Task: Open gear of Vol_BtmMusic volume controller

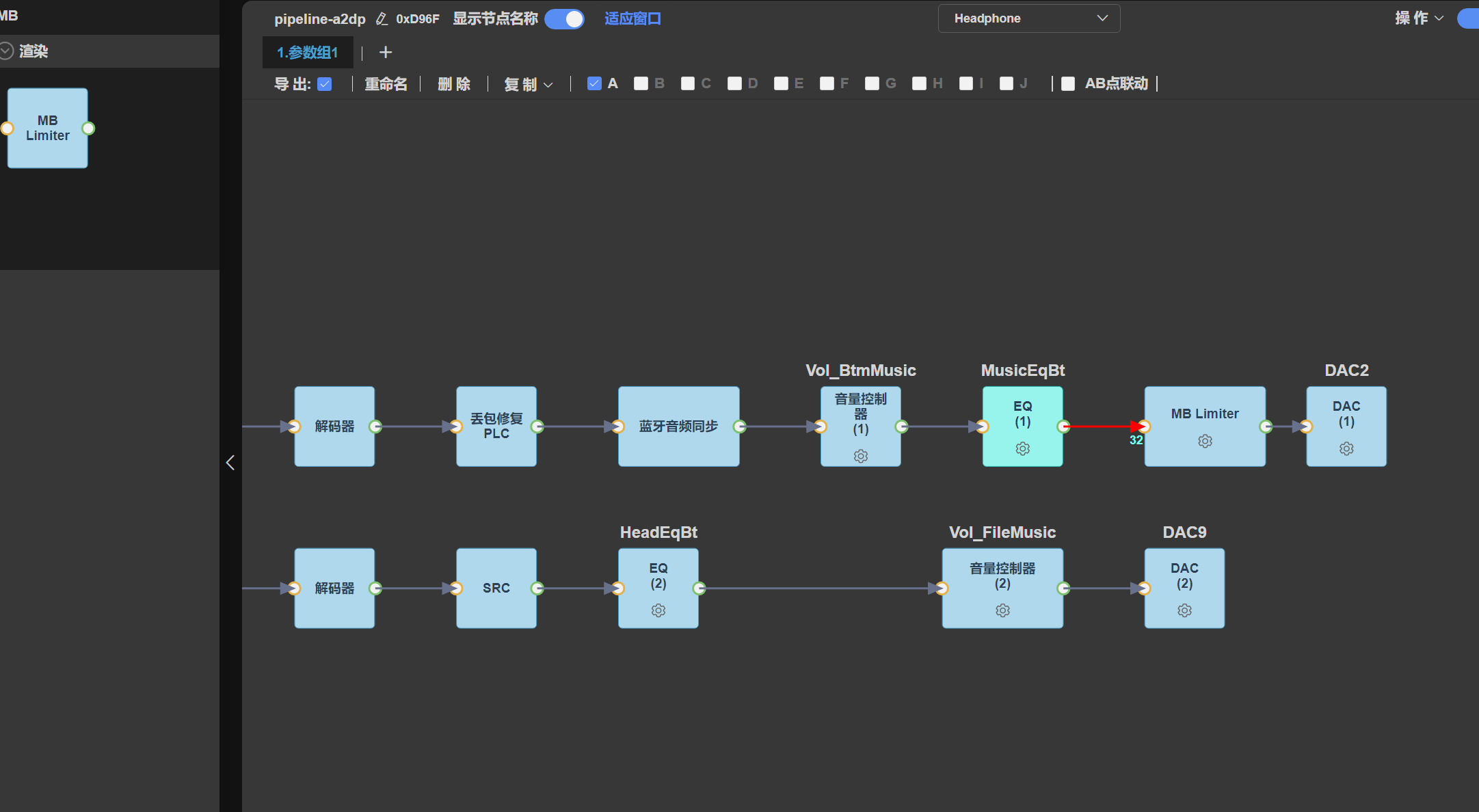Action: [861, 456]
